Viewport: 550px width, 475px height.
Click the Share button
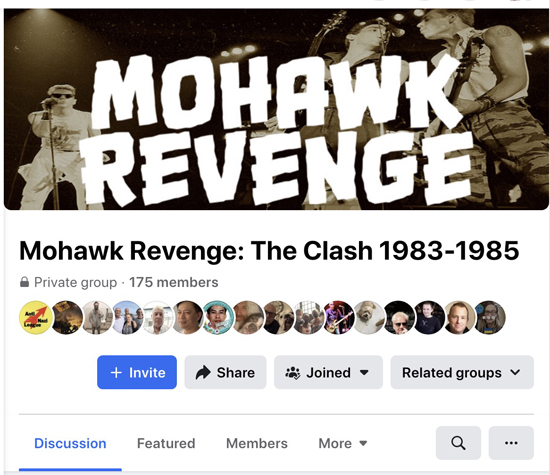225,372
